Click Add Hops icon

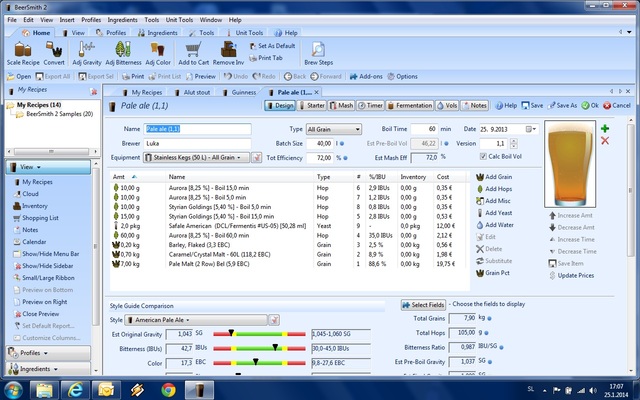480,189
